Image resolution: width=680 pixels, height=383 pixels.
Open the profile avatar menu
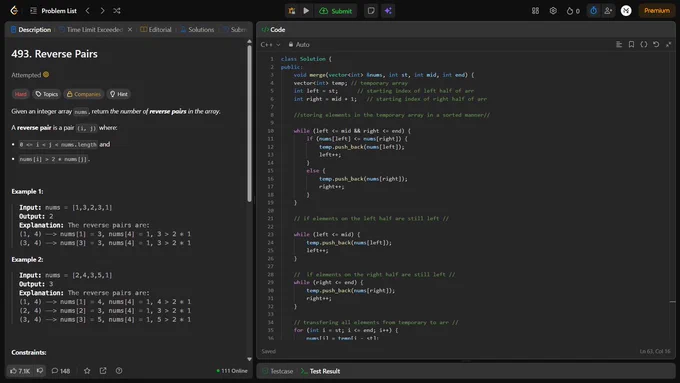click(626, 11)
